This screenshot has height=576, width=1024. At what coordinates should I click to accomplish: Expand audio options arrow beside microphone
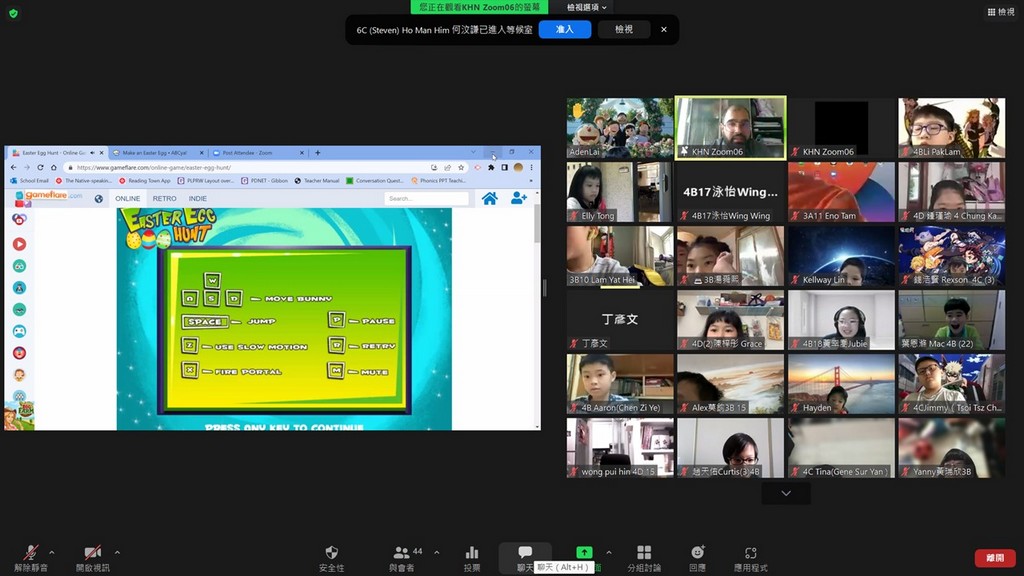click(x=52, y=552)
